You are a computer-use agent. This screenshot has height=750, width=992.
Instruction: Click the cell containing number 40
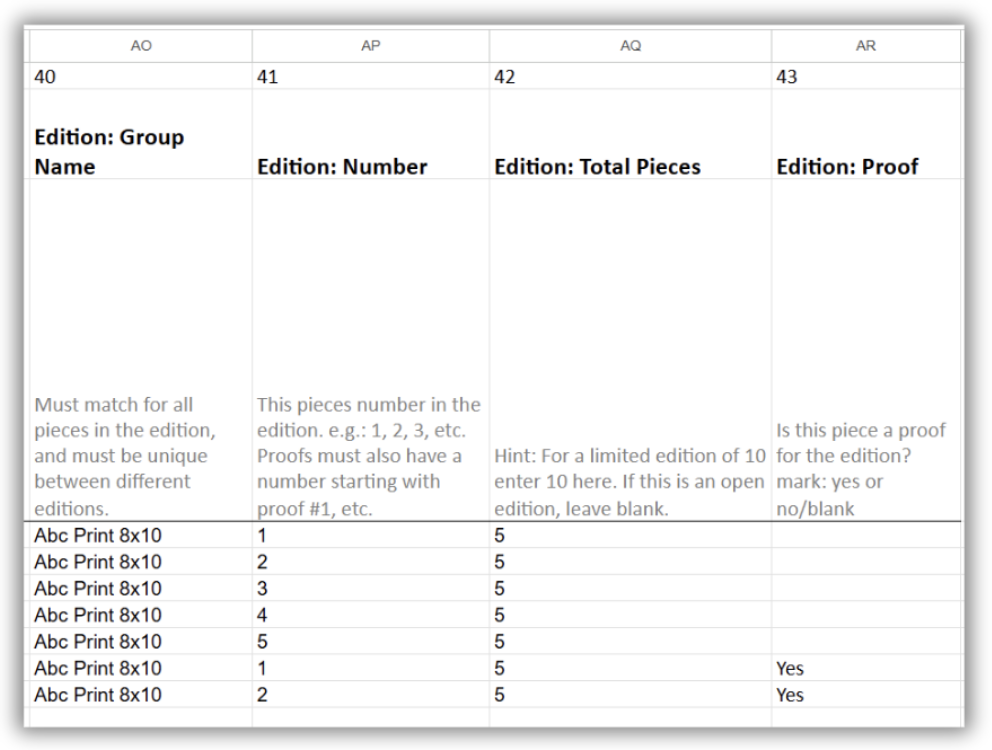click(140, 77)
